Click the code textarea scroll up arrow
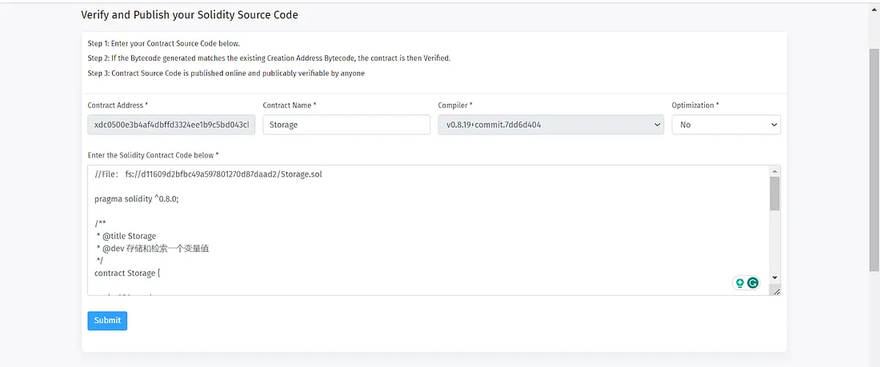 coord(774,171)
